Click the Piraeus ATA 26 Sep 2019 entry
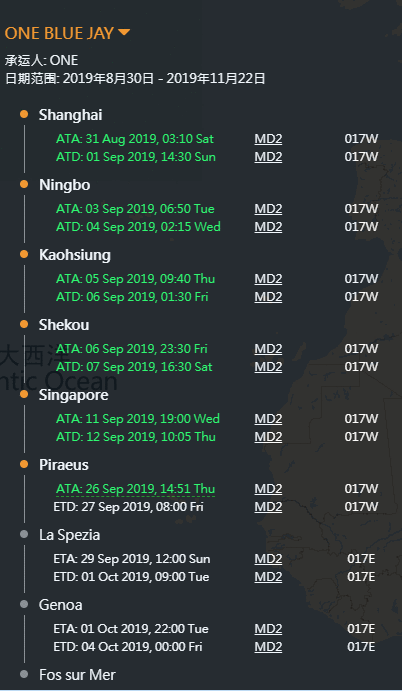This screenshot has width=402, height=691. coord(136,489)
